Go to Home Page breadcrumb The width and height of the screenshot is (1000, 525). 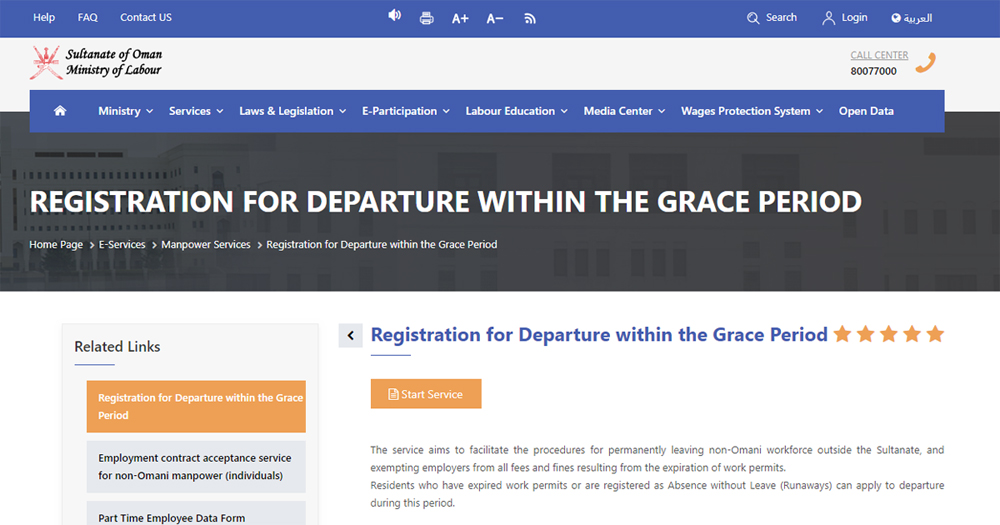tap(56, 244)
